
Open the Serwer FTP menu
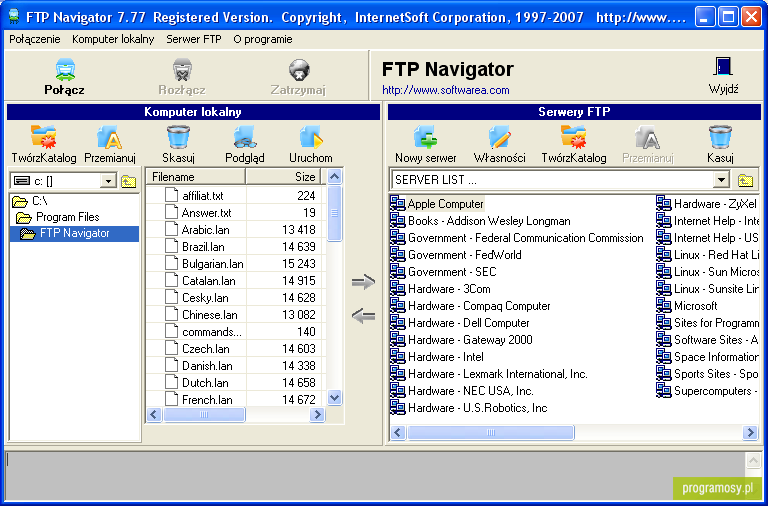coord(194,39)
